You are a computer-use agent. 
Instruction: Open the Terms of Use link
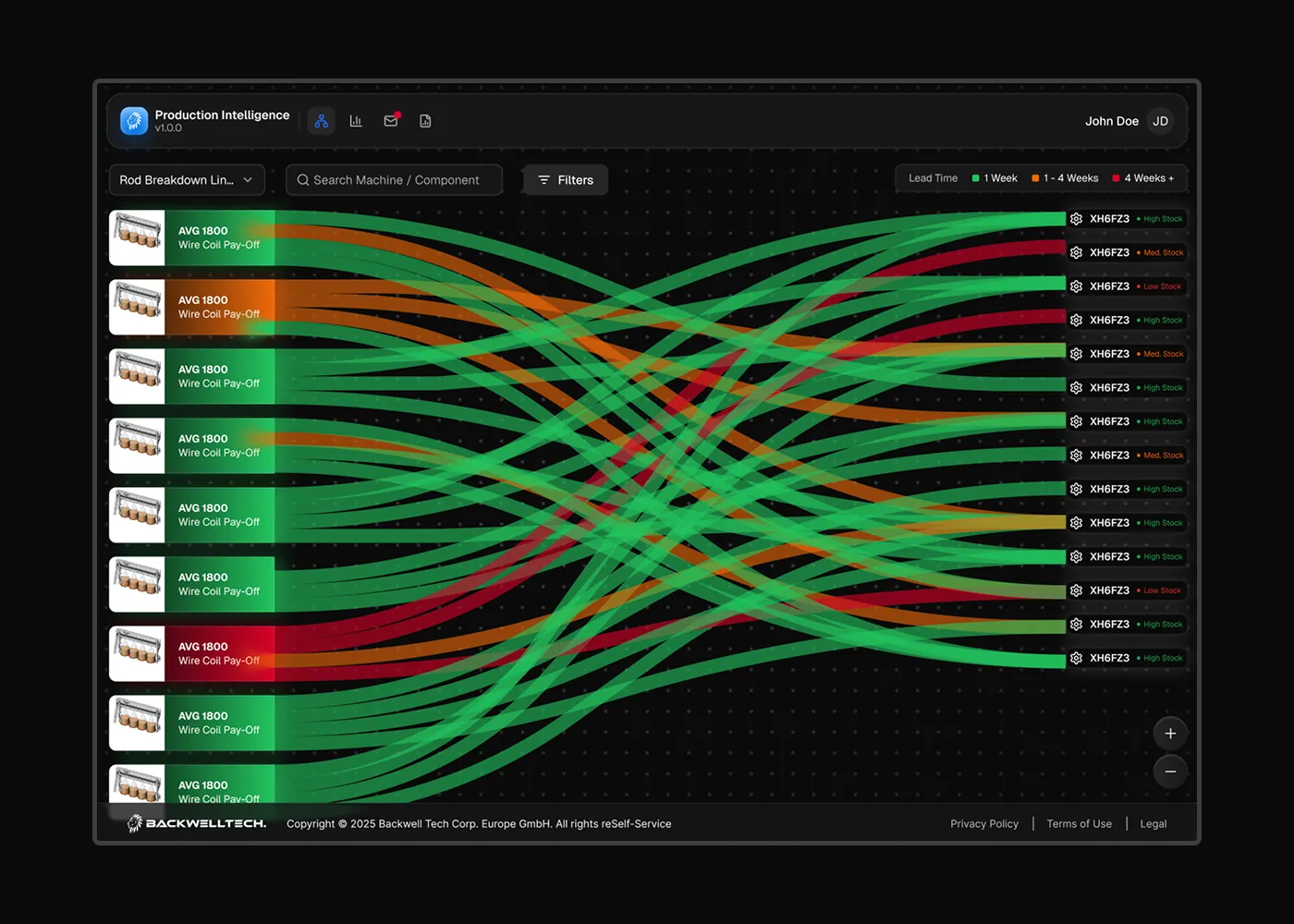pyautogui.click(x=1079, y=823)
